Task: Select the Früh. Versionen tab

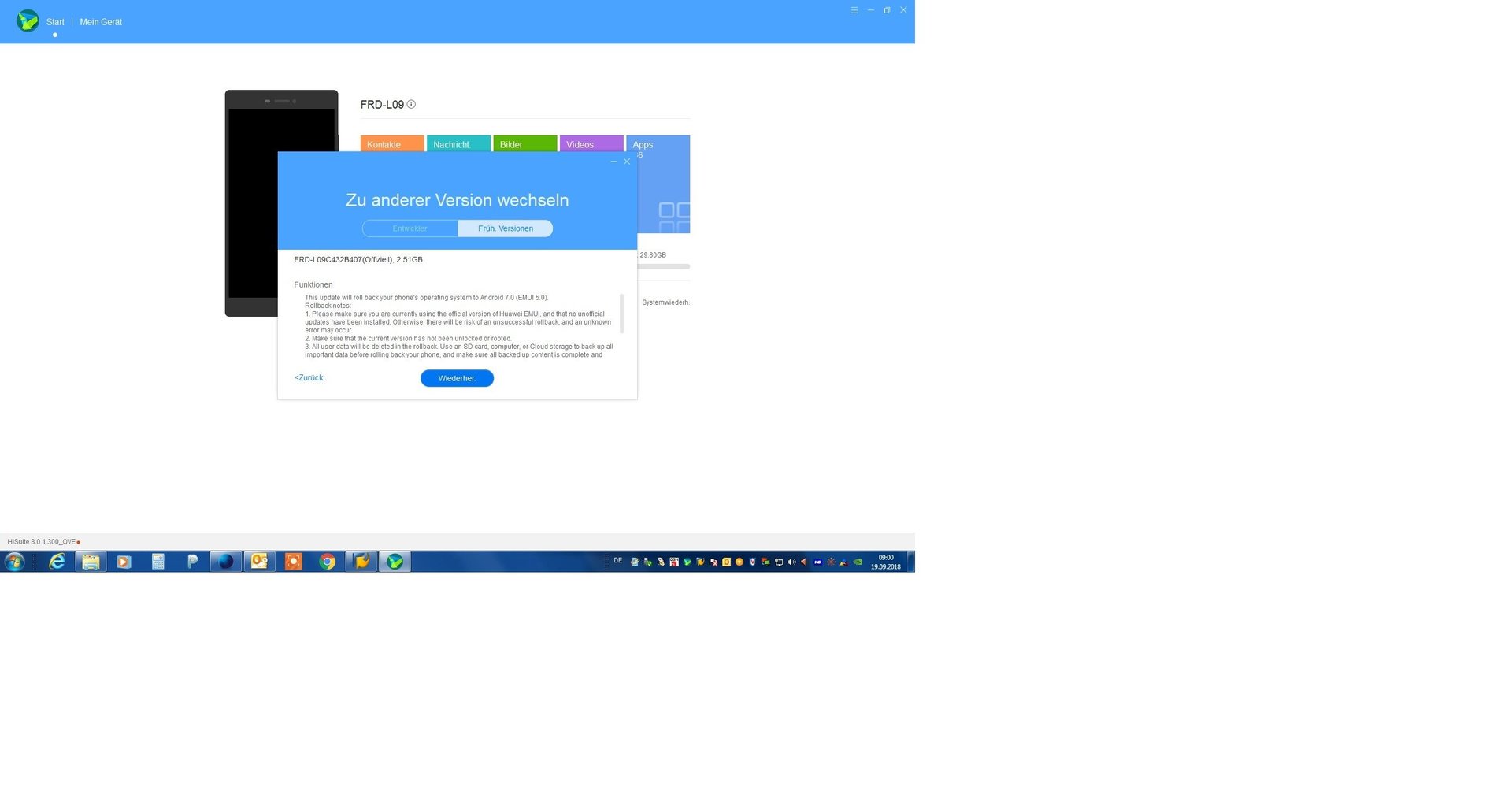Action: tap(506, 228)
